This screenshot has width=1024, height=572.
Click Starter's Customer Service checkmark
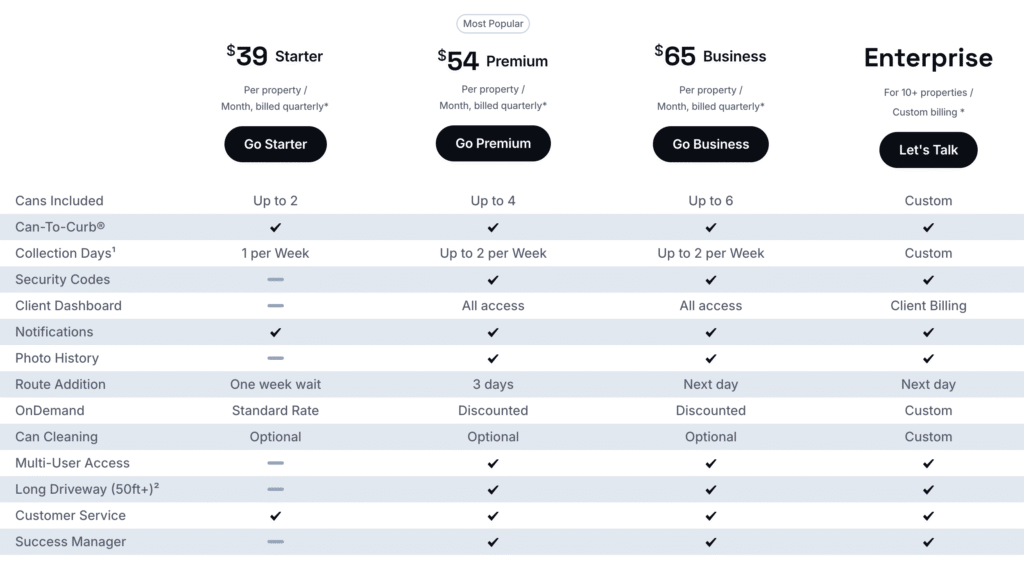point(276,516)
